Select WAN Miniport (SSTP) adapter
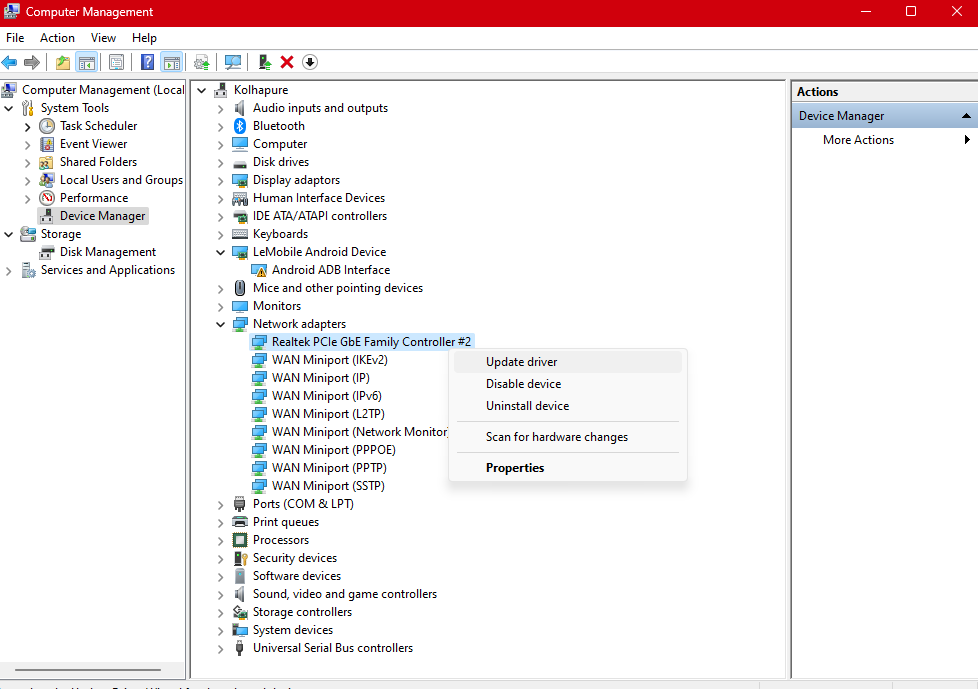This screenshot has height=689, width=978. tap(318, 486)
